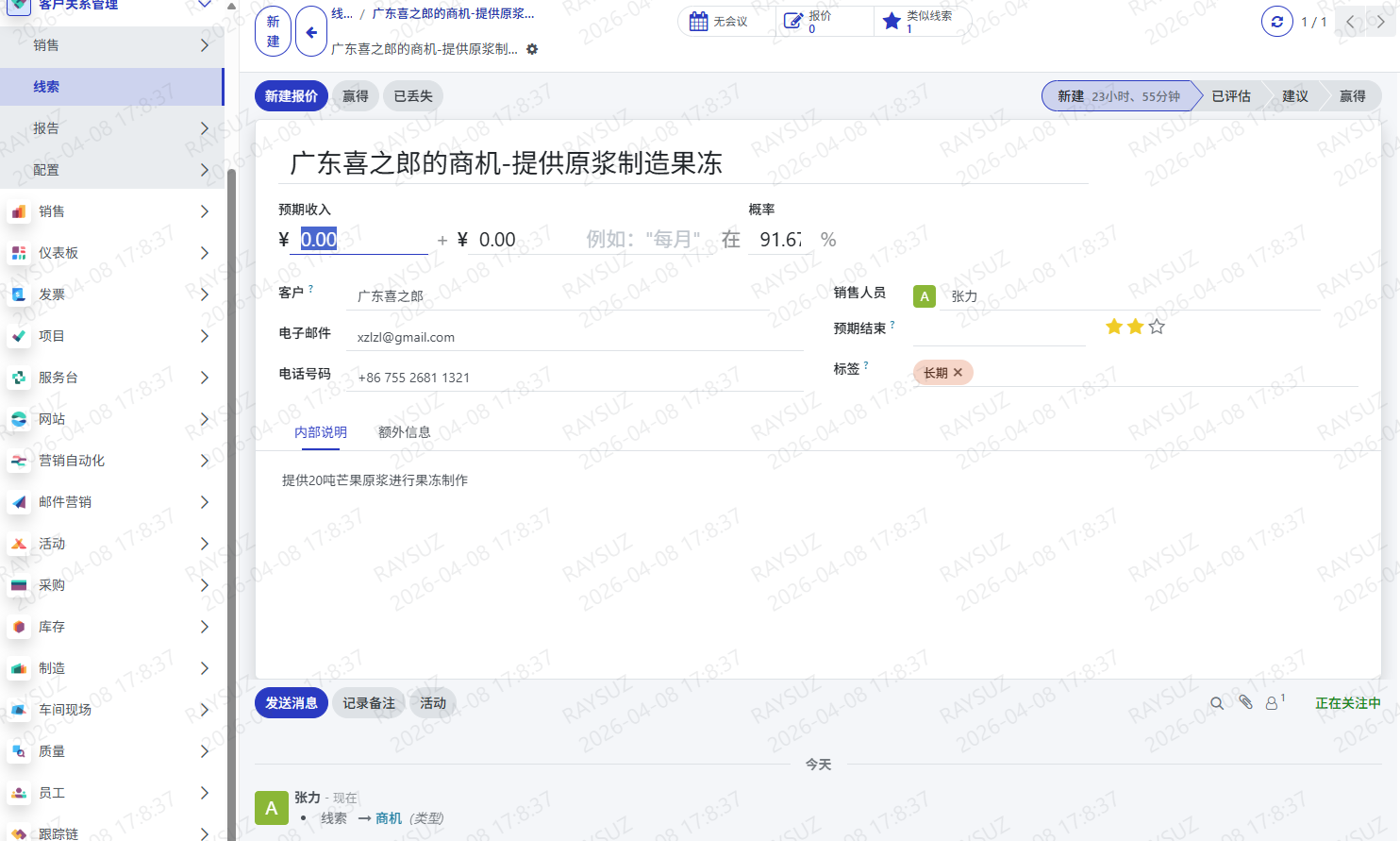1400x841 pixels.
Task: Click the 电子邮件 field xzlzl@gmail.com
Action: (x=575, y=337)
